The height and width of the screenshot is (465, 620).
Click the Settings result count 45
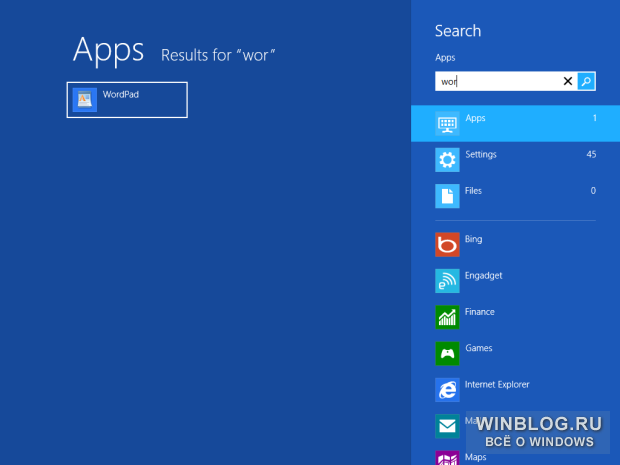591,155
